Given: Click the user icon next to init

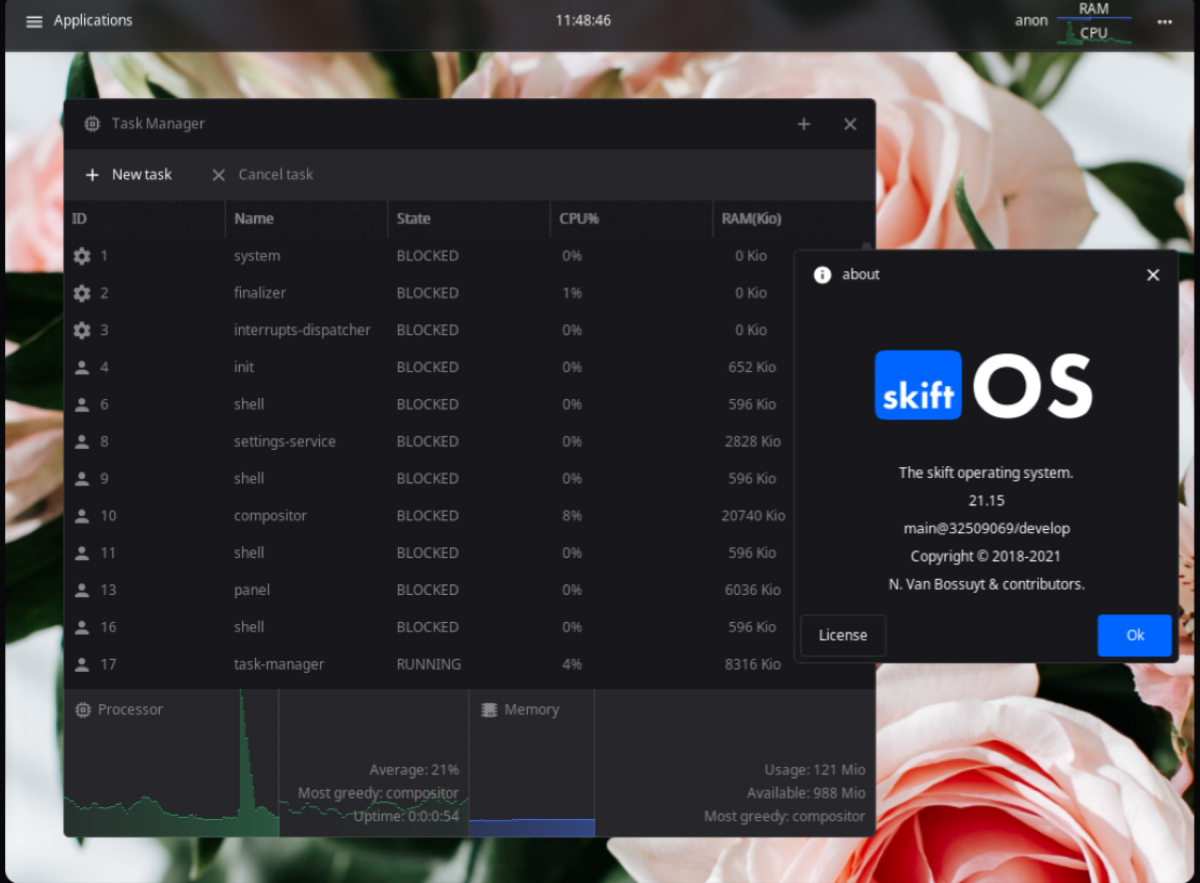Looking at the screenshot, I should coord(83,367).
